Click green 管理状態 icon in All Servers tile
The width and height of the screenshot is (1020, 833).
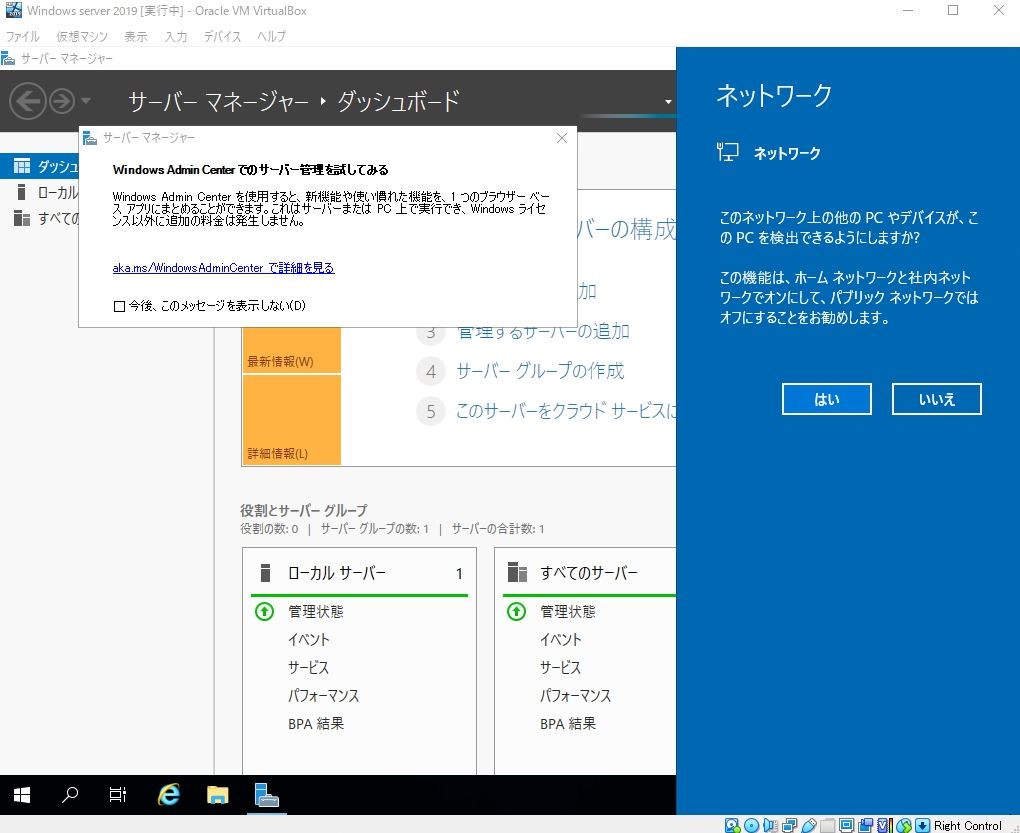coord(516,611)
